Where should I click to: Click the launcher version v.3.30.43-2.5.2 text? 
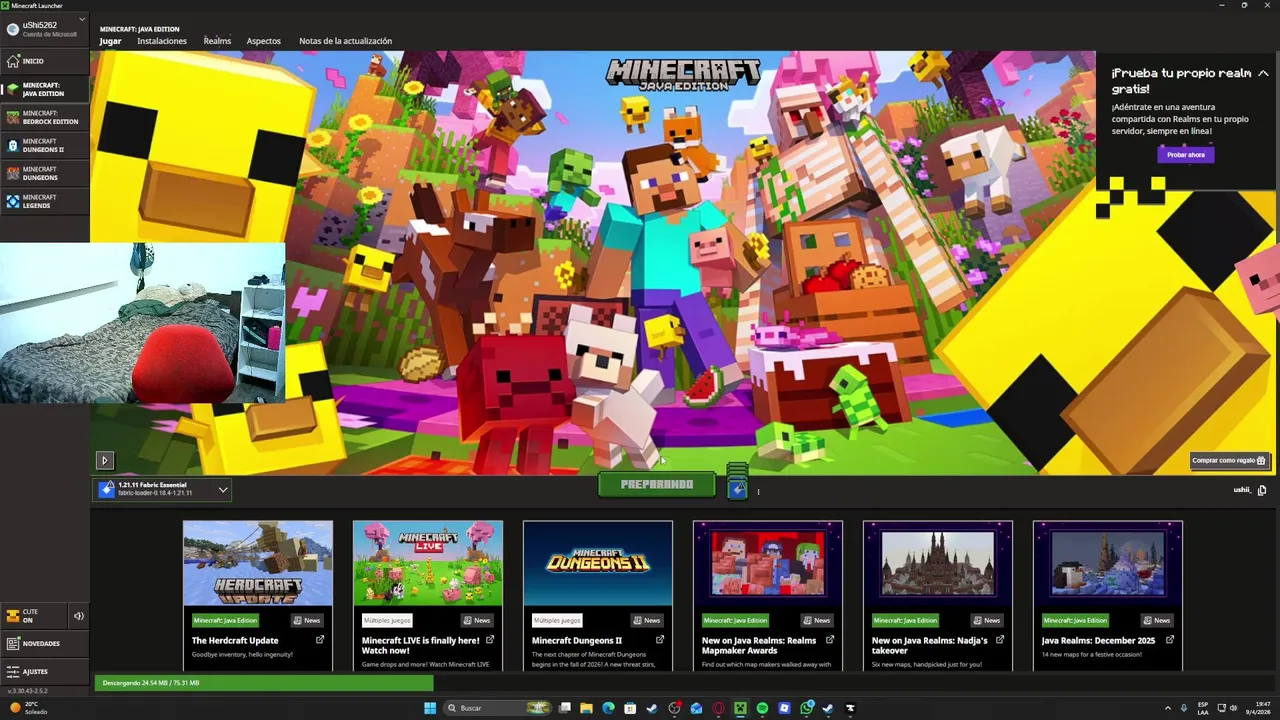27,691
